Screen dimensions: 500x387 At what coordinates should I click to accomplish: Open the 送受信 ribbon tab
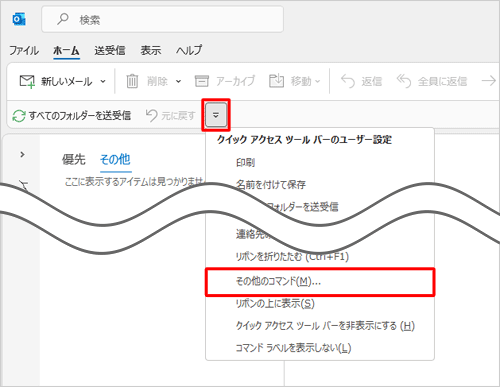(110, 51)
